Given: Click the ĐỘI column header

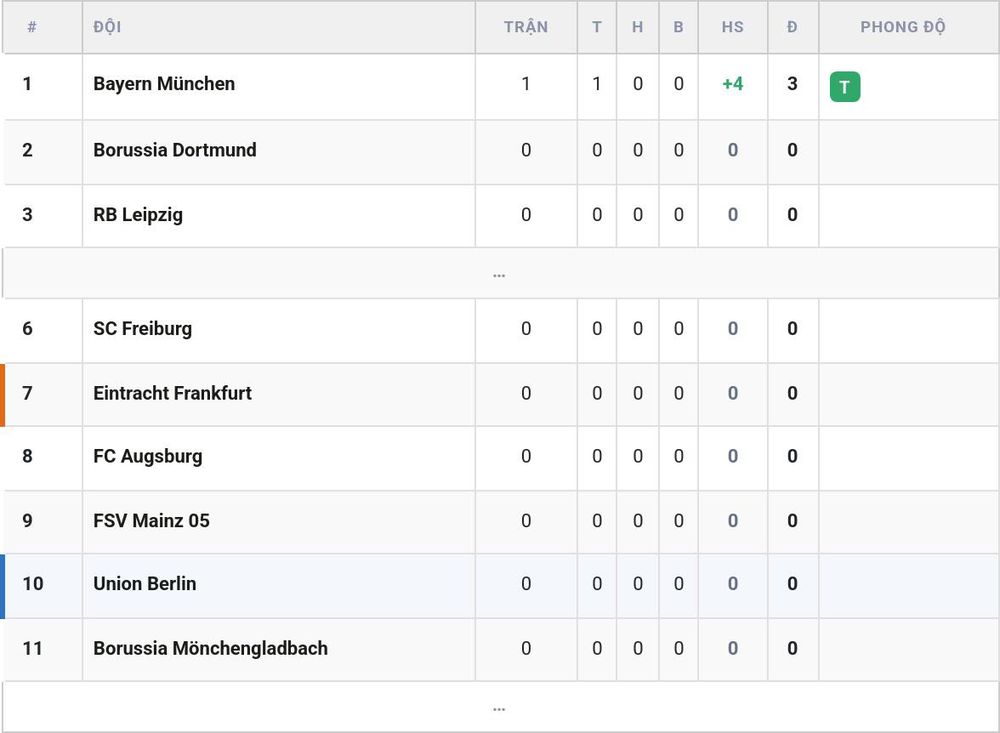Looking at the screenshot, I should coord(107,27).
